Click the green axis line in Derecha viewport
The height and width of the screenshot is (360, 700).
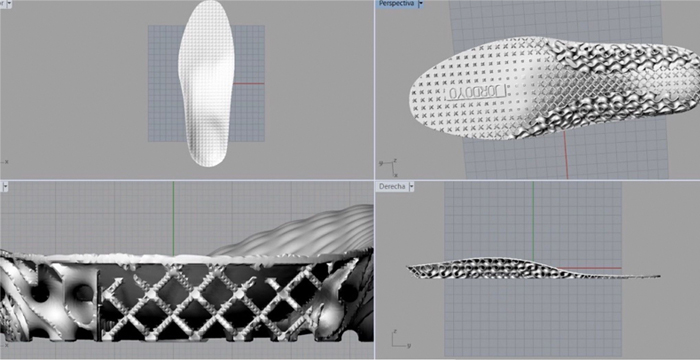(533, 220)
